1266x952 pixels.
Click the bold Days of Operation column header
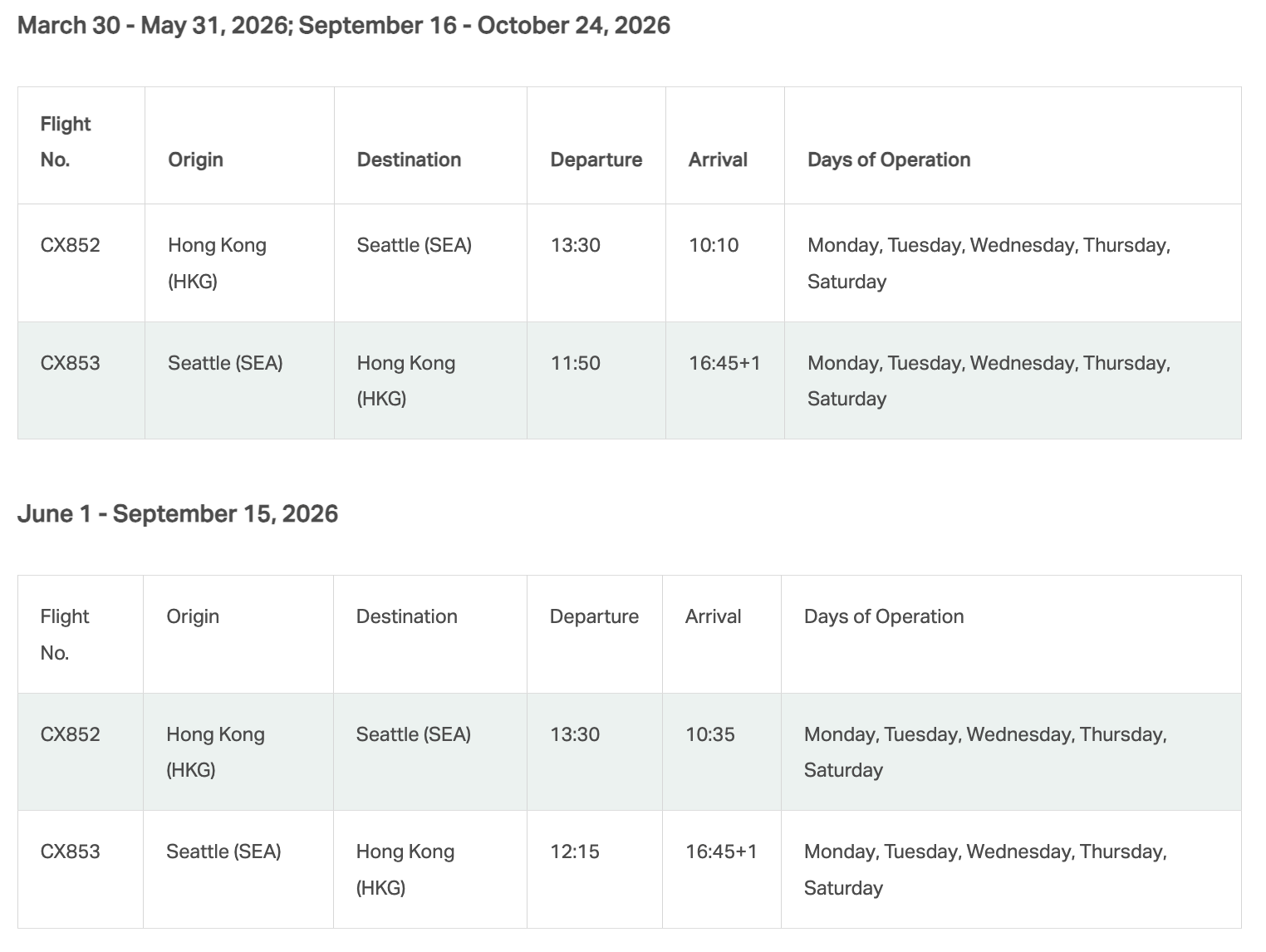point(889,159)
